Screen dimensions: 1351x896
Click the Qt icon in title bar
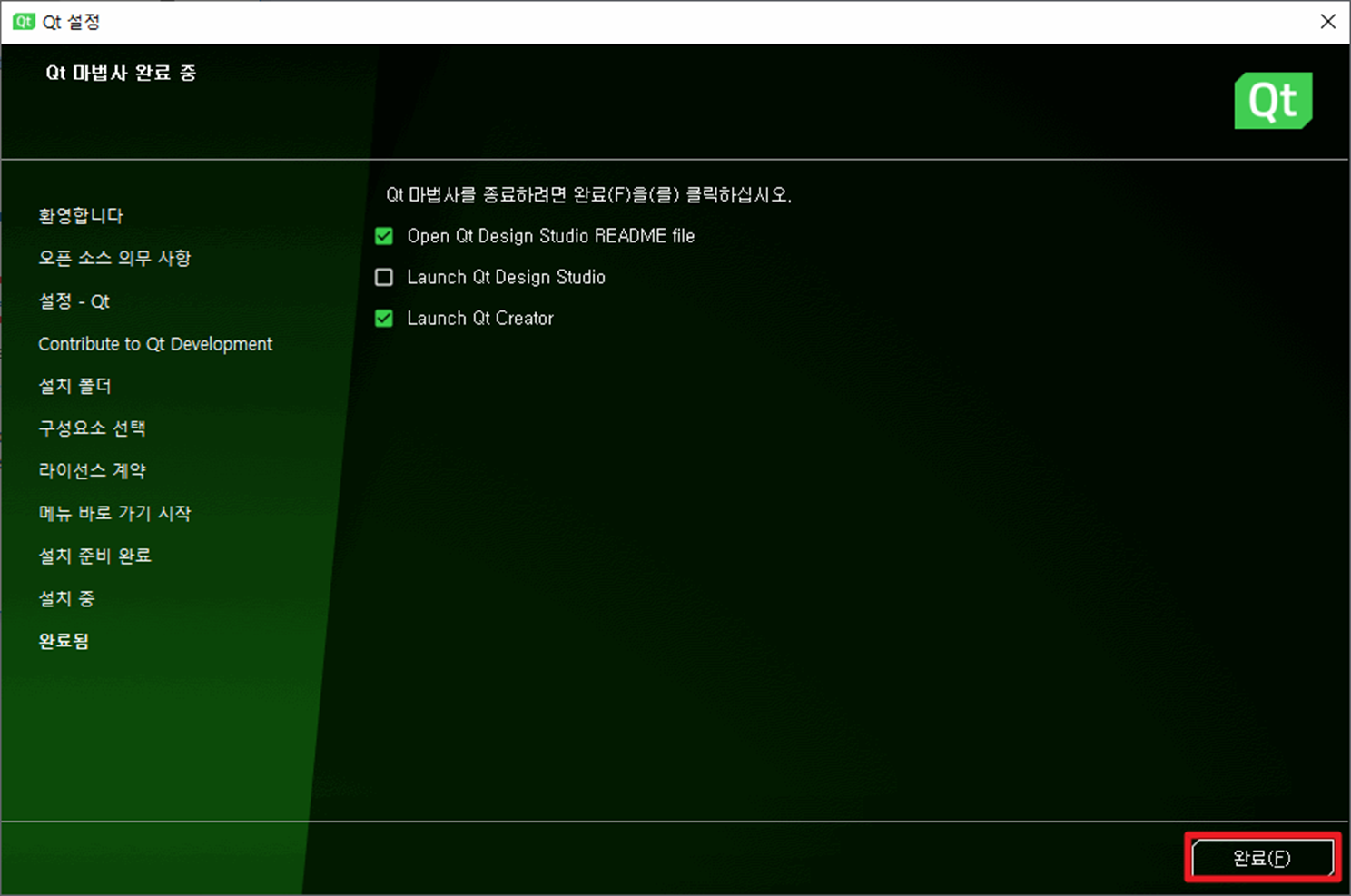[25, 22]
